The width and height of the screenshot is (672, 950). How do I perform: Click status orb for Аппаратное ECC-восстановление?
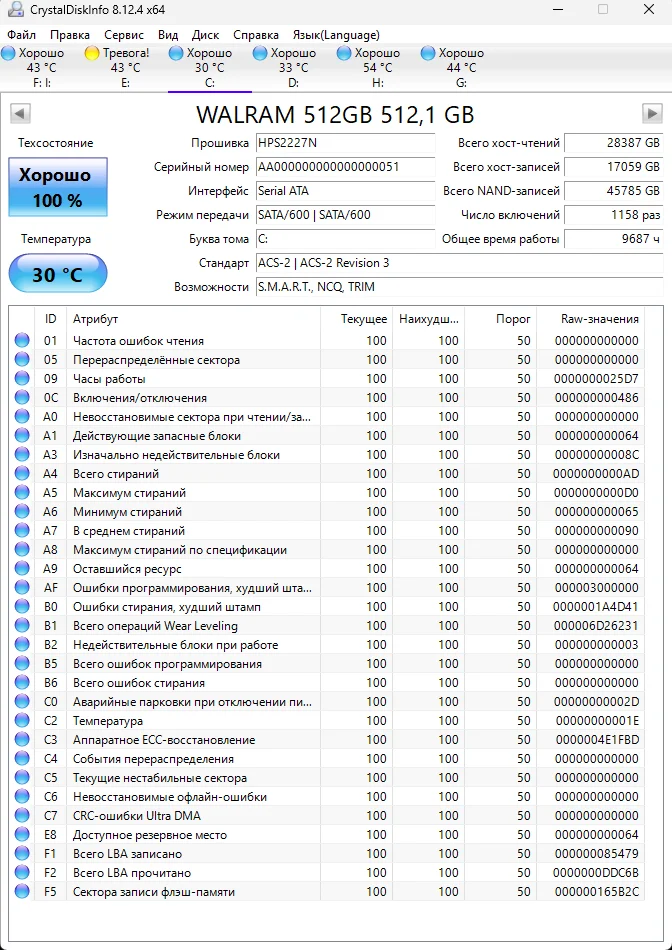[22, 740]
